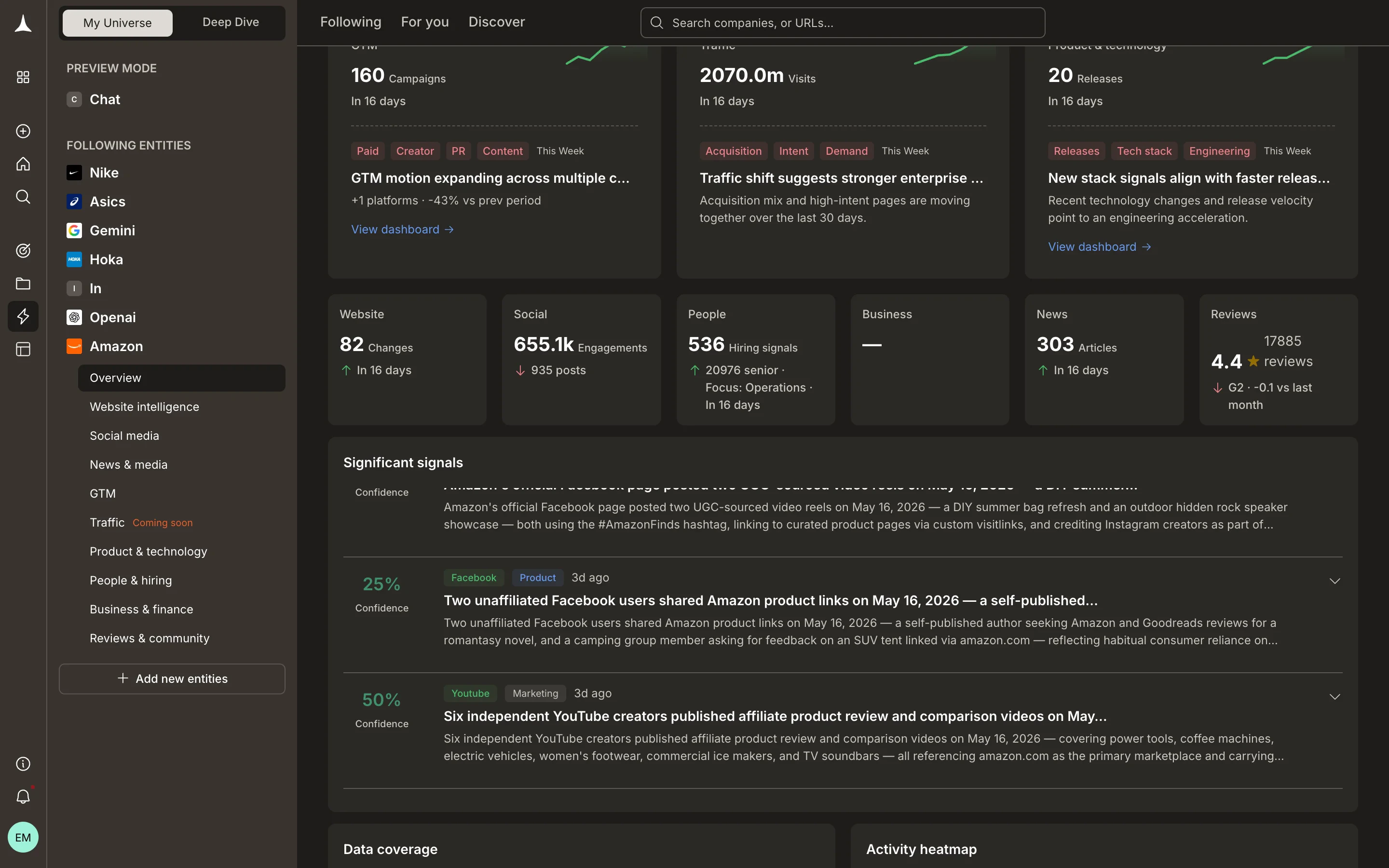Switch to My Universe mode

(117, 22)
